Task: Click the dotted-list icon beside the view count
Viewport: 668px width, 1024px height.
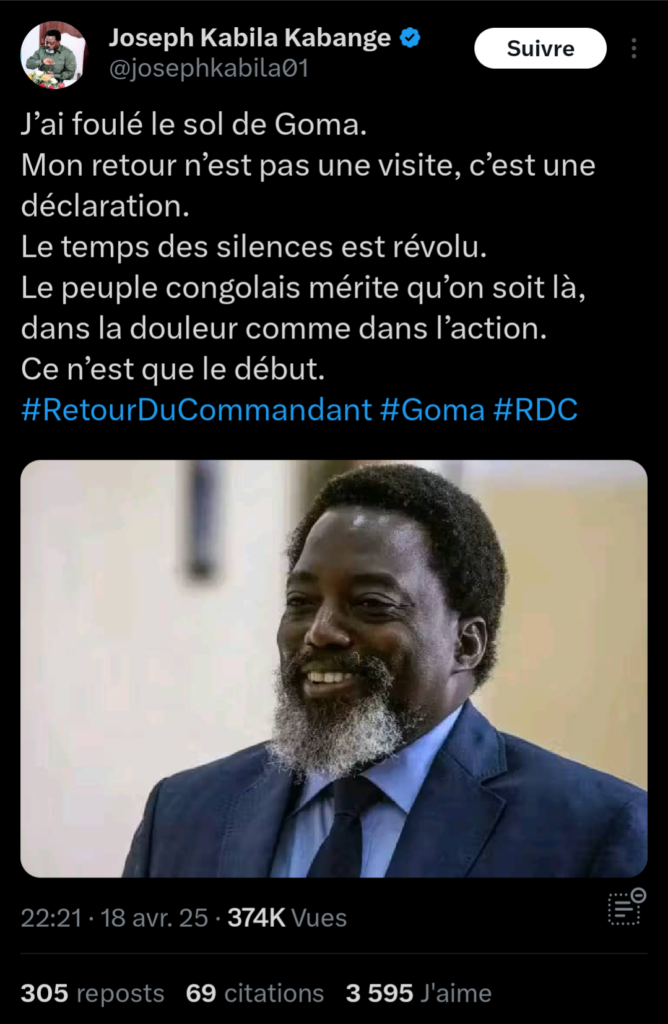Action: tap(626, 906)
